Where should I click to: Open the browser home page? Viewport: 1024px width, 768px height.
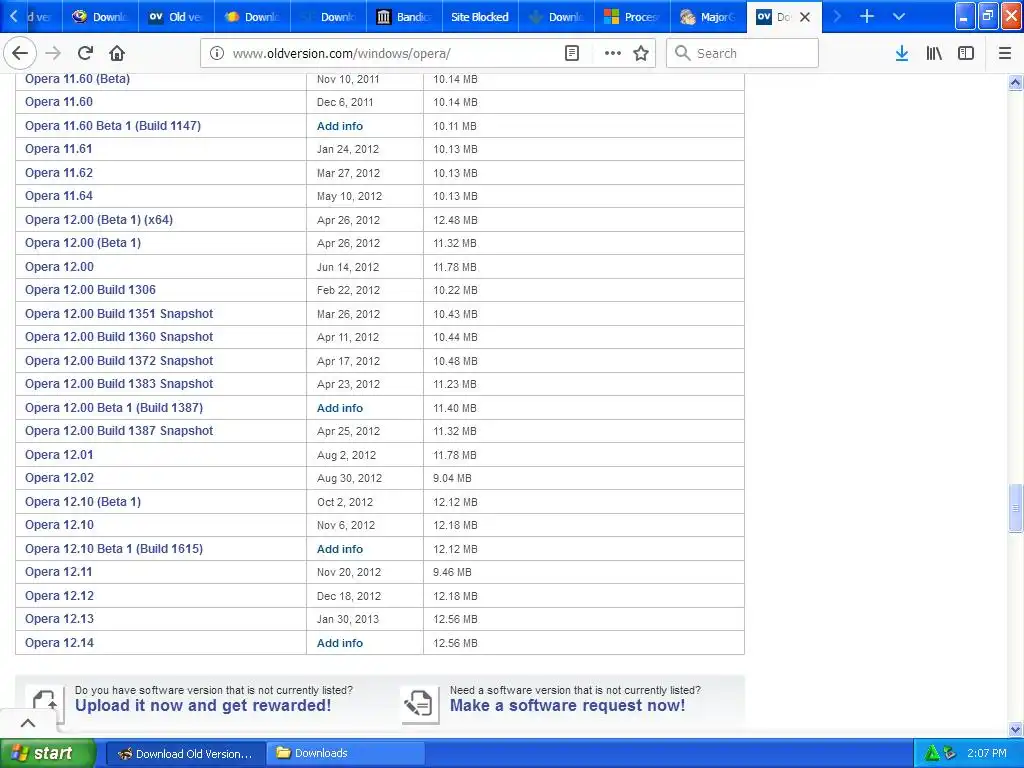point(117,54)
